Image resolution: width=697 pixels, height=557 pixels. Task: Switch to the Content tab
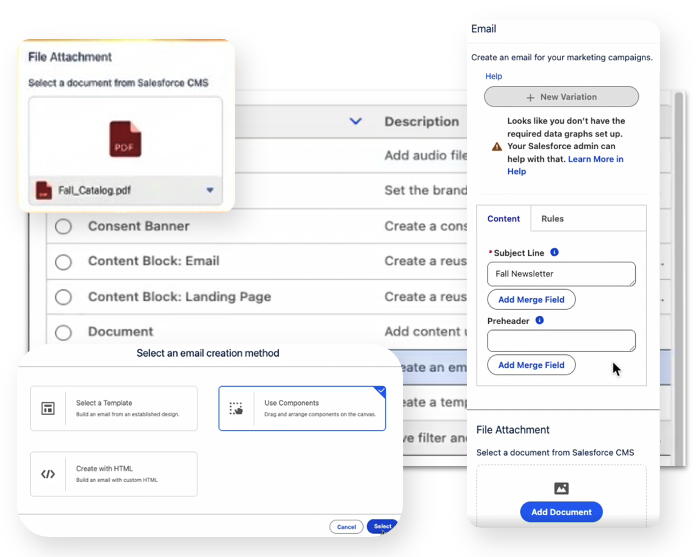(504, 219)
